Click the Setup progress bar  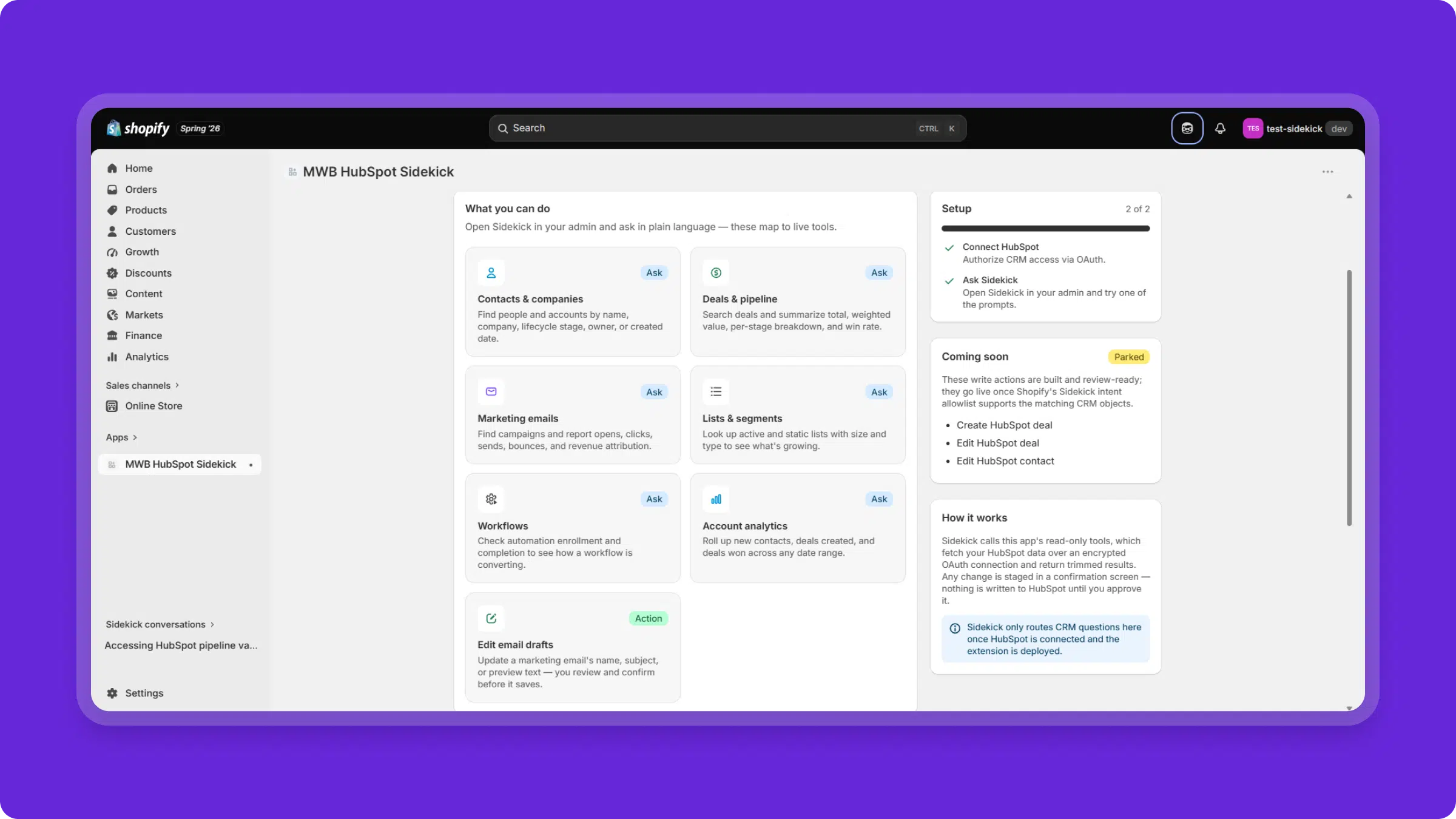1045,229
